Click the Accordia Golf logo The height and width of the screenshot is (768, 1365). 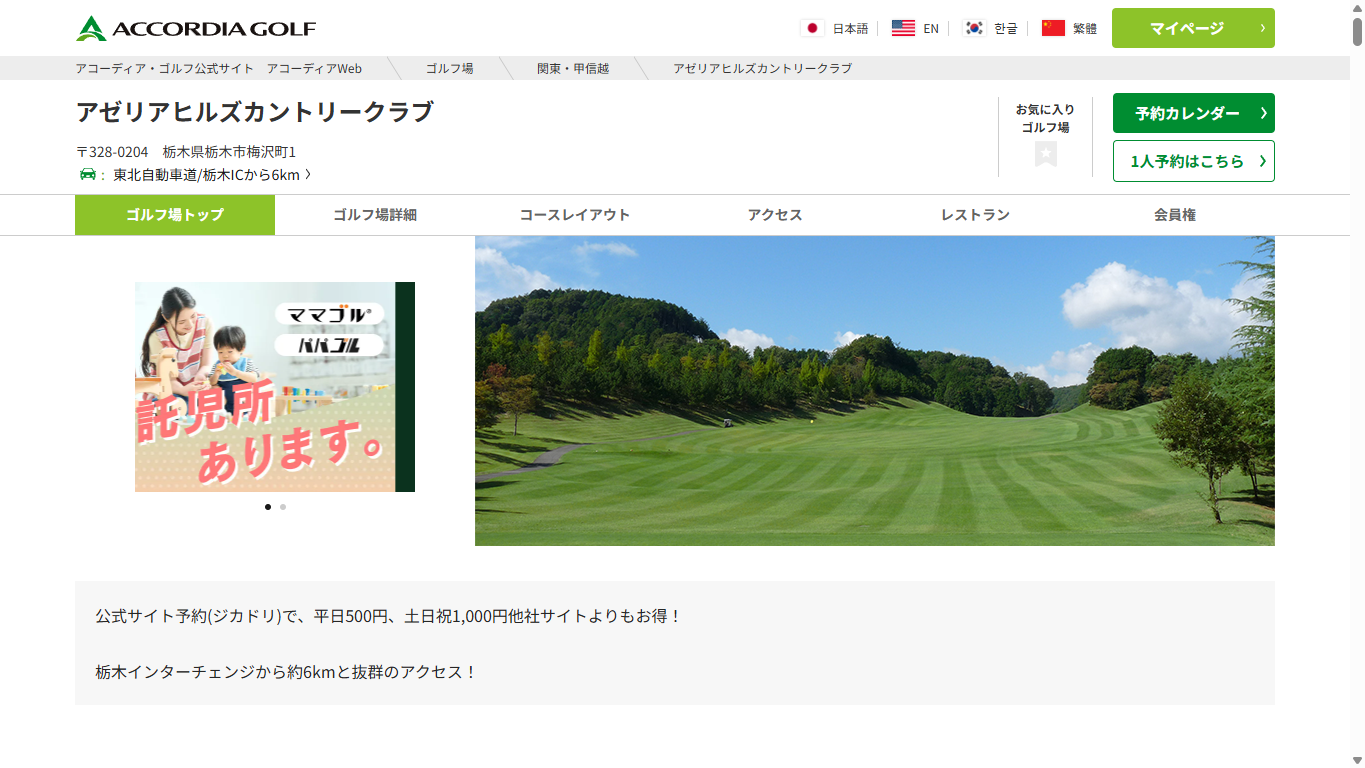point(195,28)
